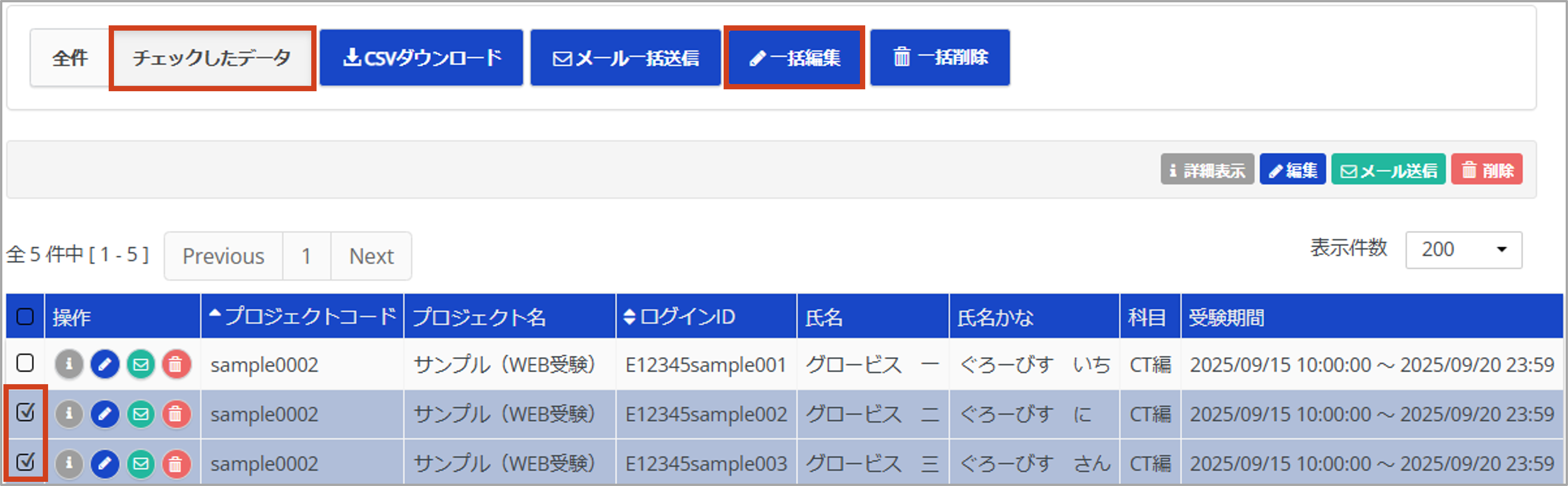Click name cell グロービス 一
The image size is (1568, 486).
tap(872, 364)
